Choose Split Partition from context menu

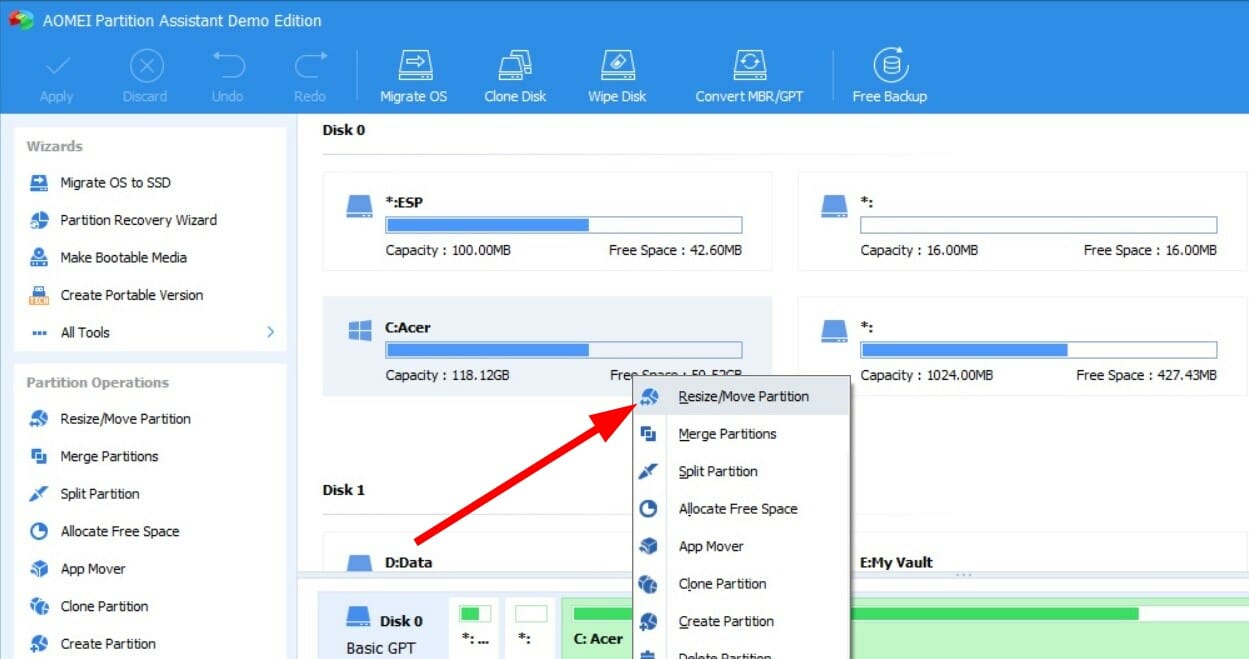(741, 472)
